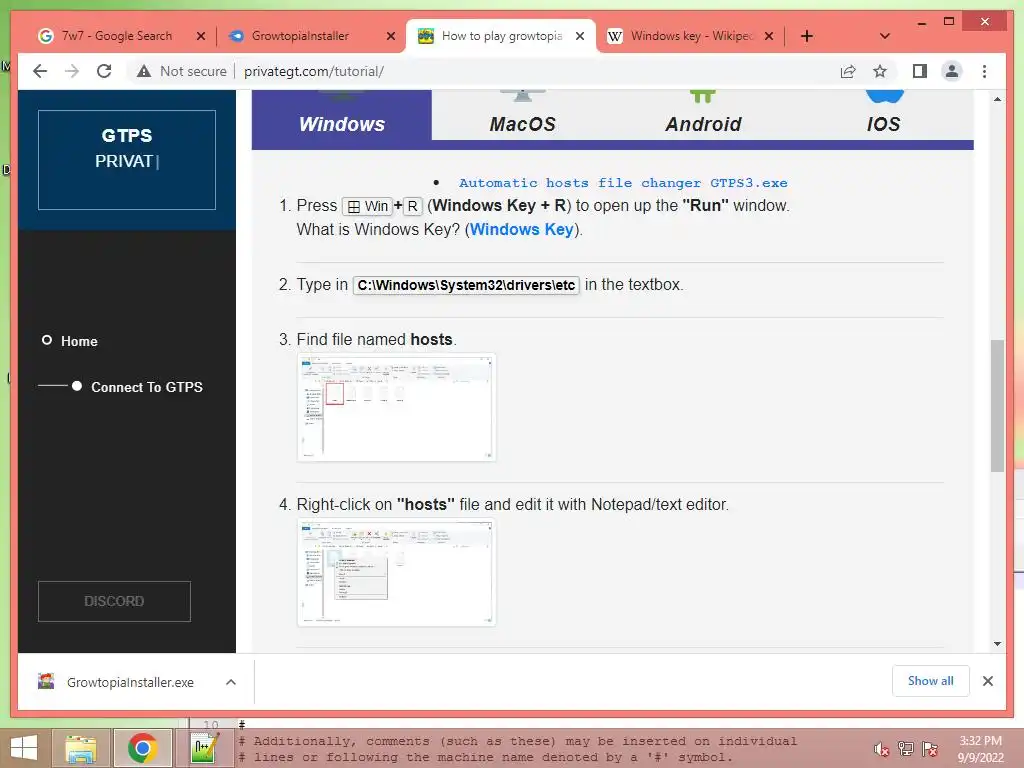The height and width of the screenshot is (768, 1024).
Task: Open the Windows Start button
Action: click(x=24, y=748)
